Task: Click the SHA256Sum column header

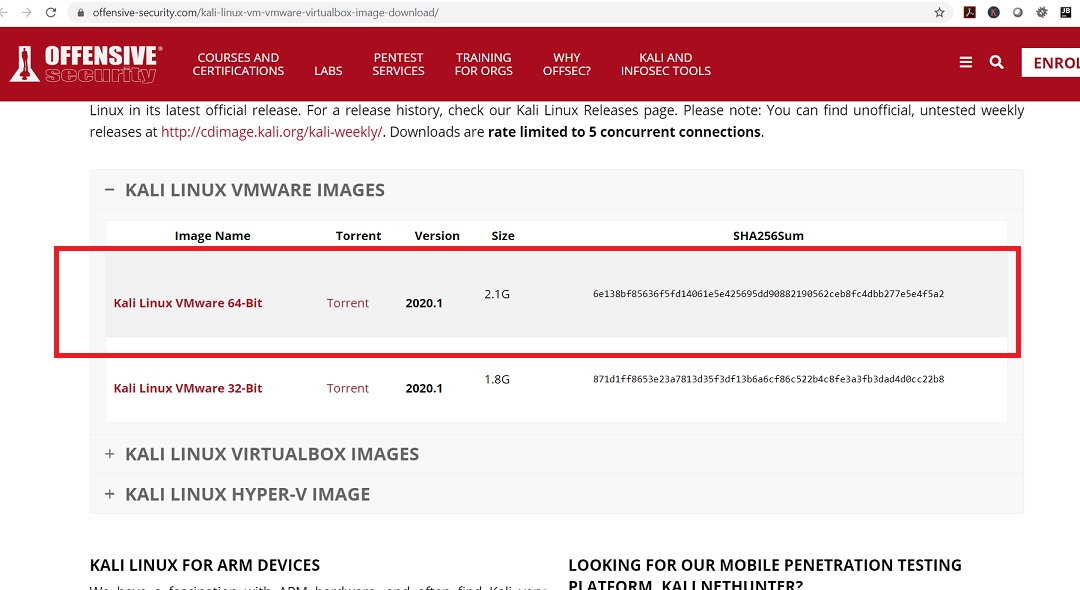Action: [x=768, y=235]
